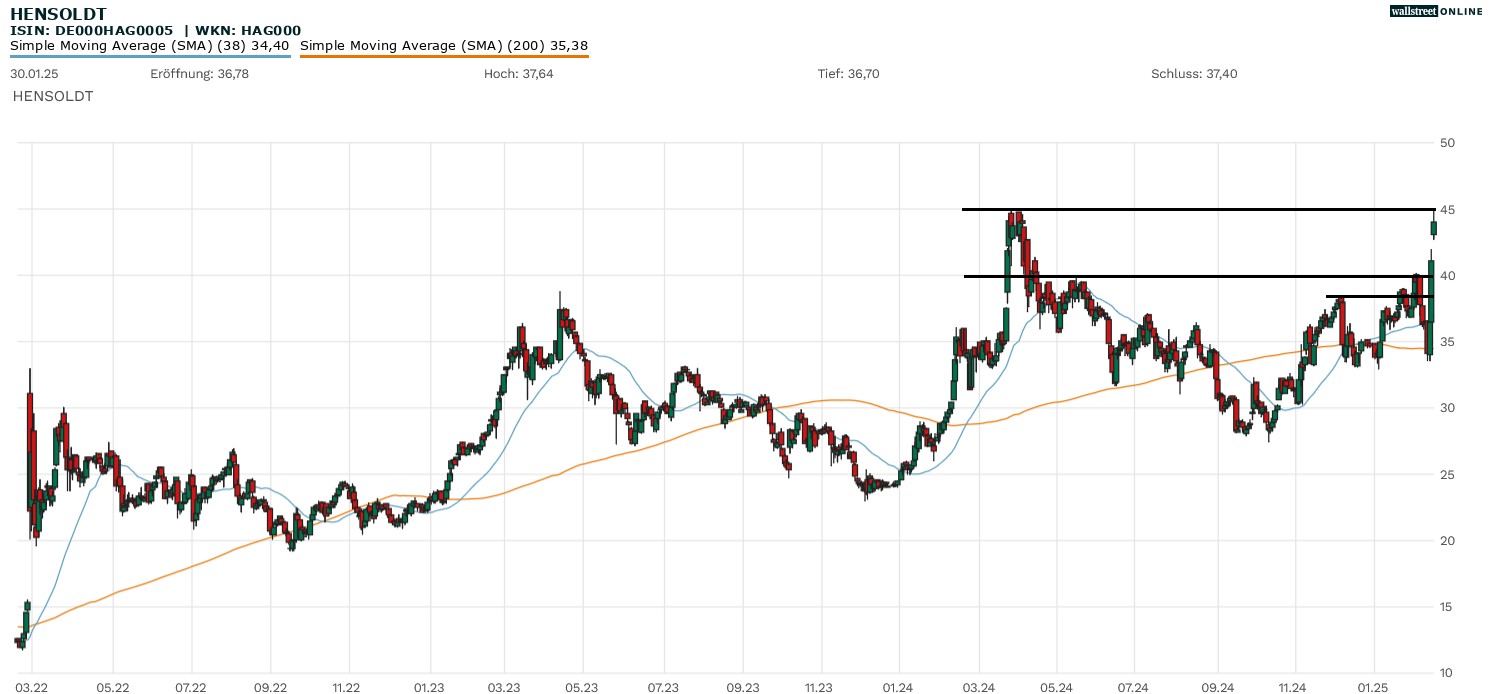The width and height of the screenshot is (1490, 694).
Task: Click the Schluss 37,40 value
Action: 1194,74
